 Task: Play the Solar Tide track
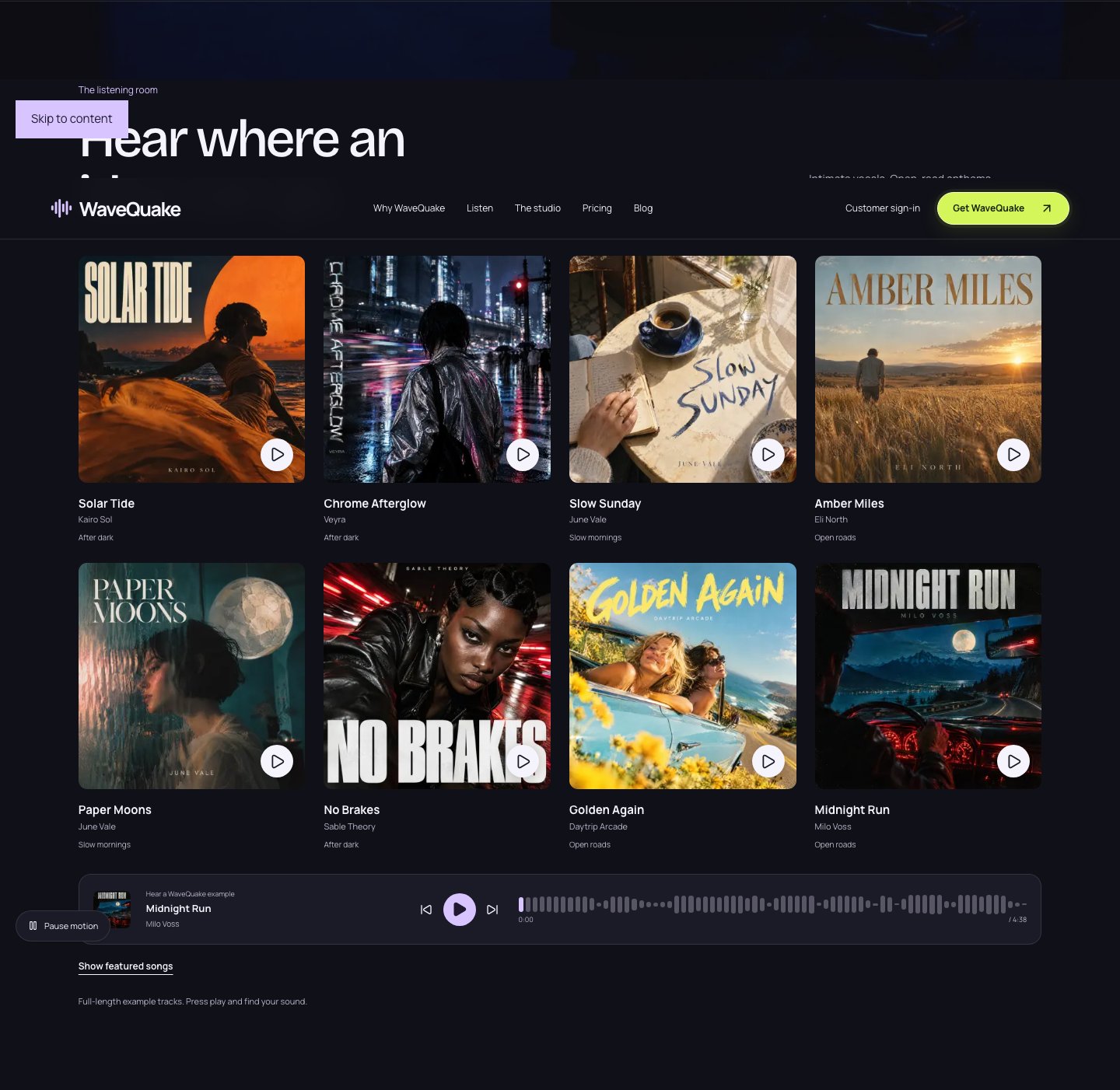tap(277, 455)
